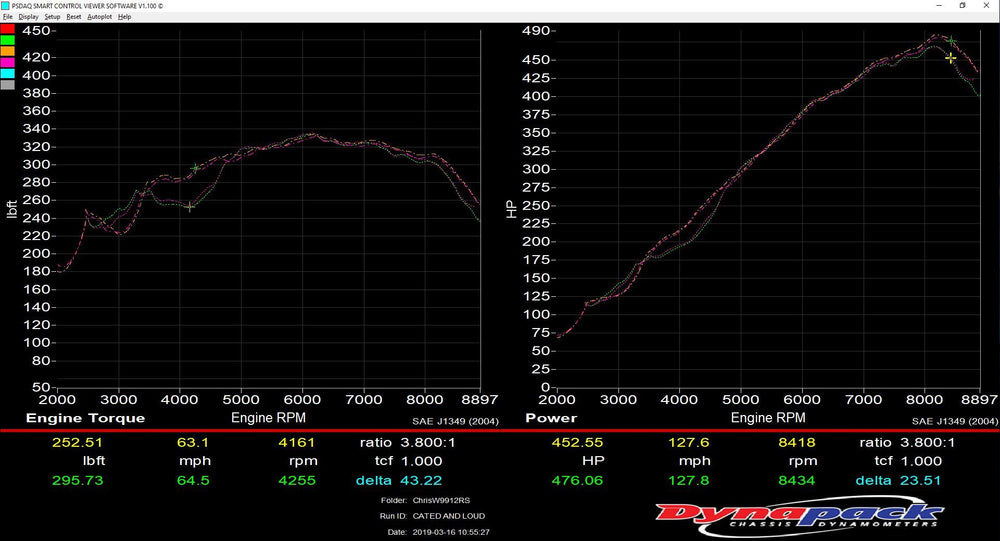Click the green cursor marker on power graph
Screen dimensions: 1000x541
[951, 41]
